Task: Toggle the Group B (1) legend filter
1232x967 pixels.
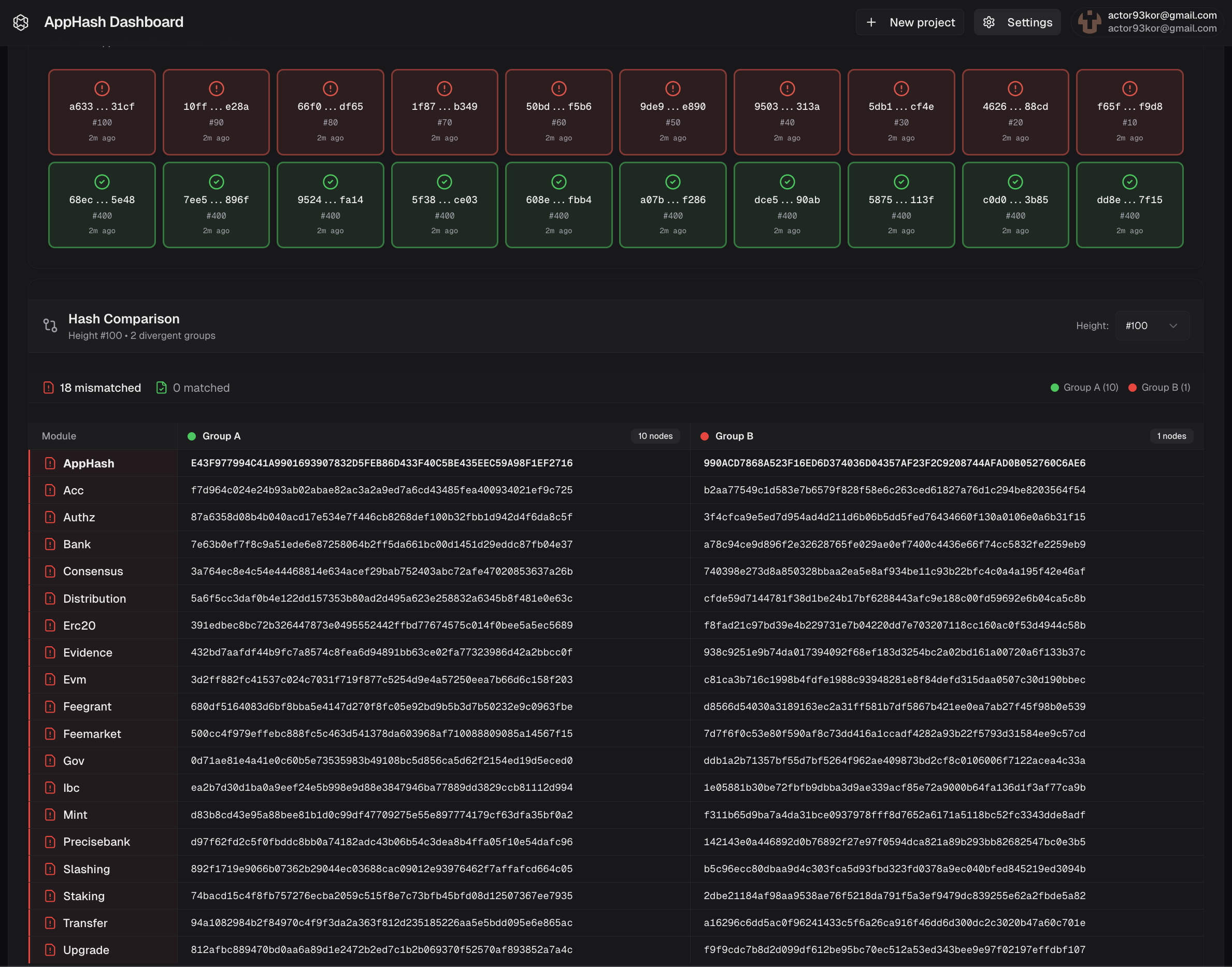Action: click(x=1159, y=387)
